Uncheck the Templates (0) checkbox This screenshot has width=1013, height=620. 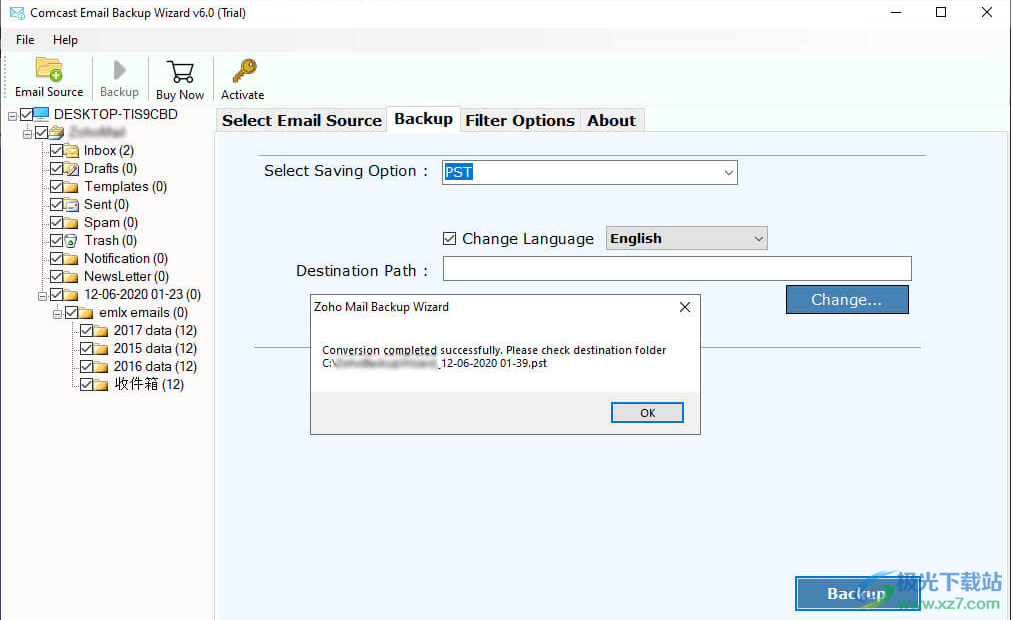56,187
